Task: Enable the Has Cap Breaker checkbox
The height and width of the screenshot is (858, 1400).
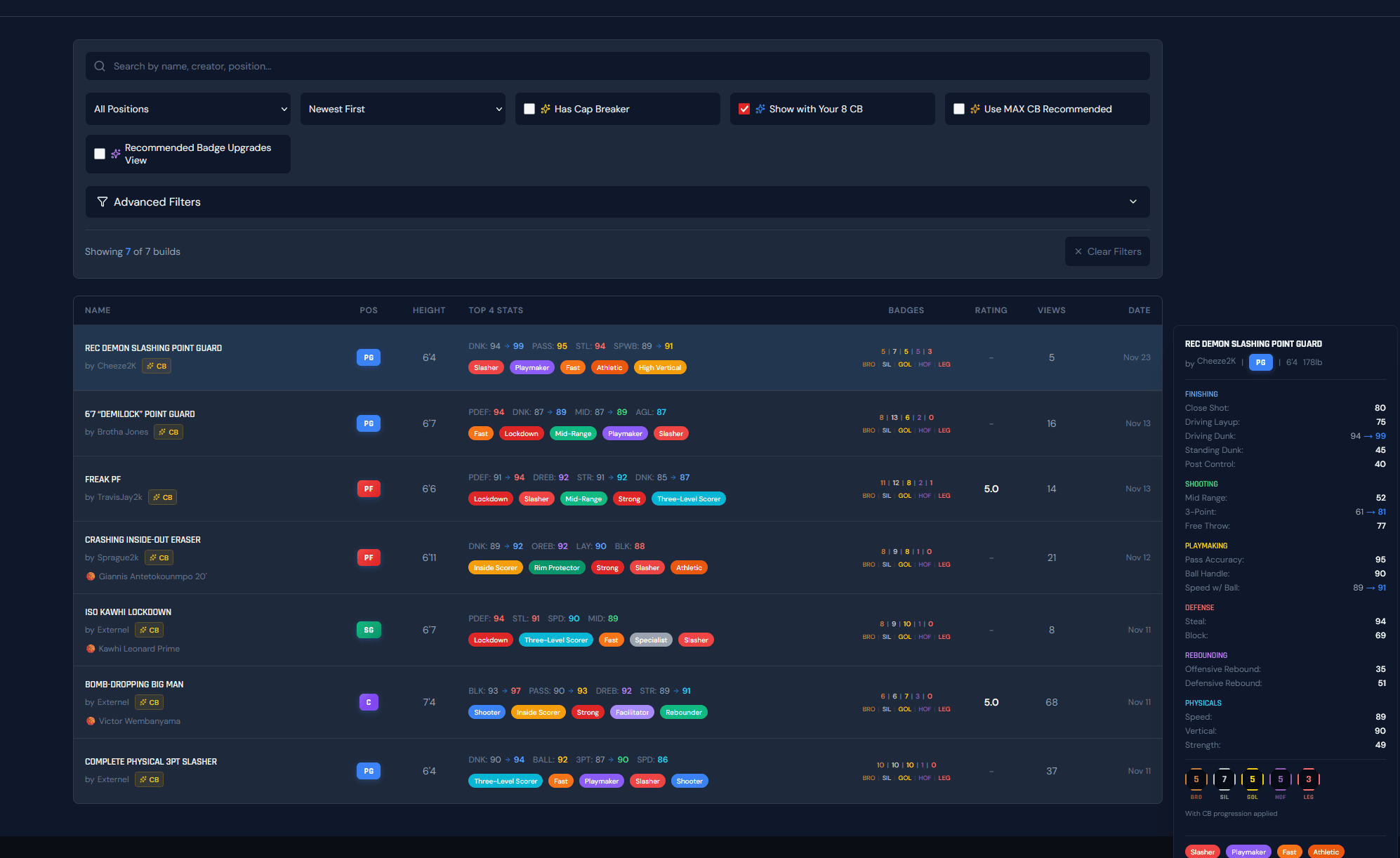Action: [x=529, y=109]
